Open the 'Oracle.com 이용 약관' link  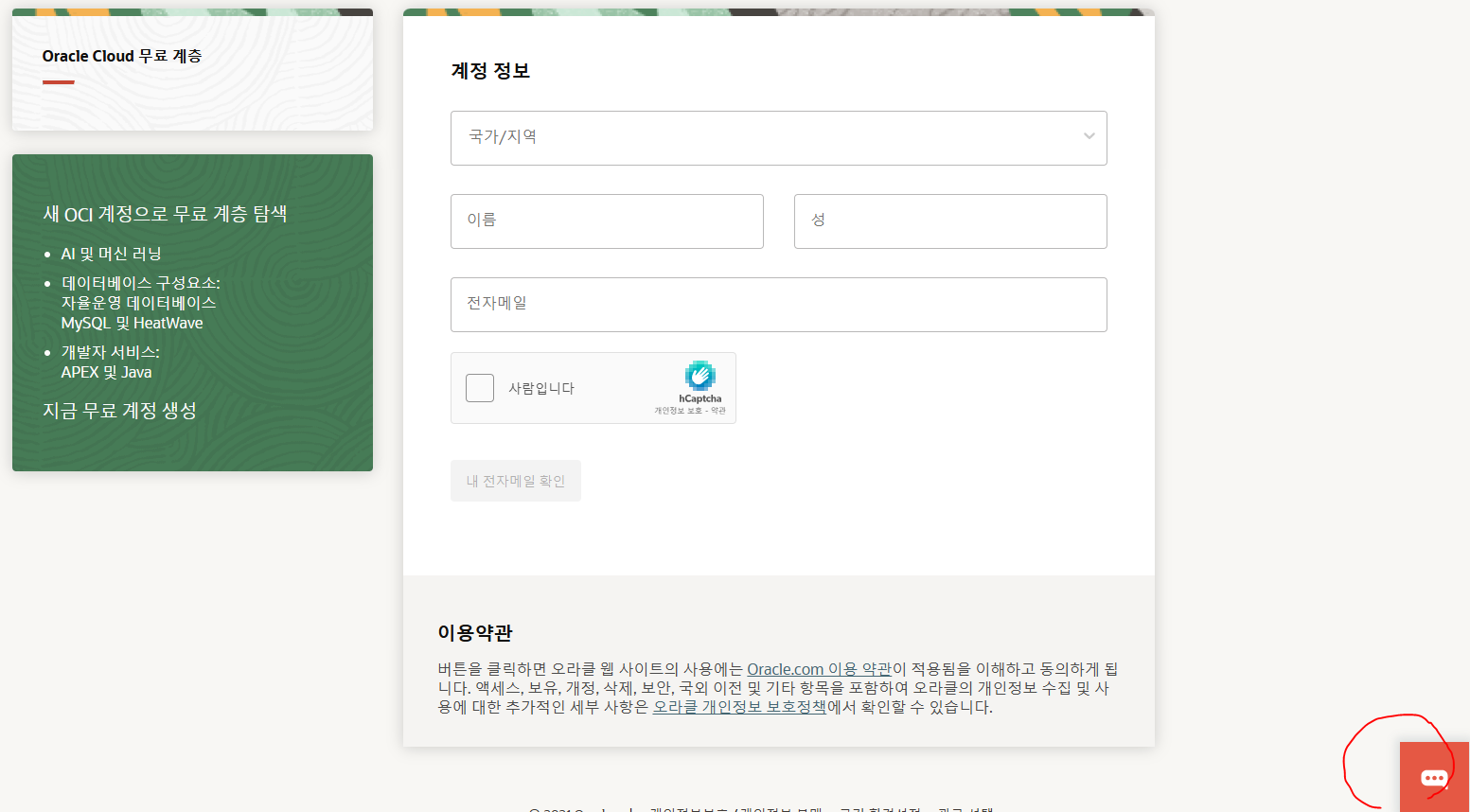pos(819,669)
